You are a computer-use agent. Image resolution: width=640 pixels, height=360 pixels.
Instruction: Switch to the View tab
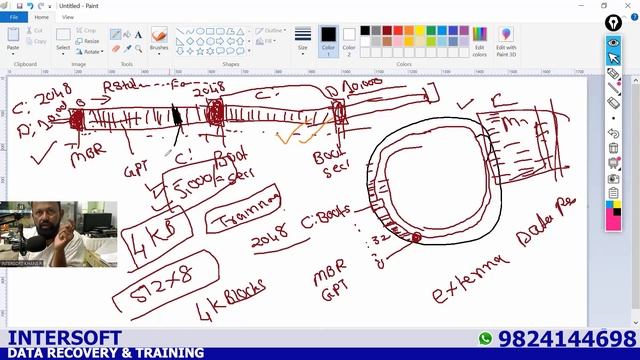68,17
